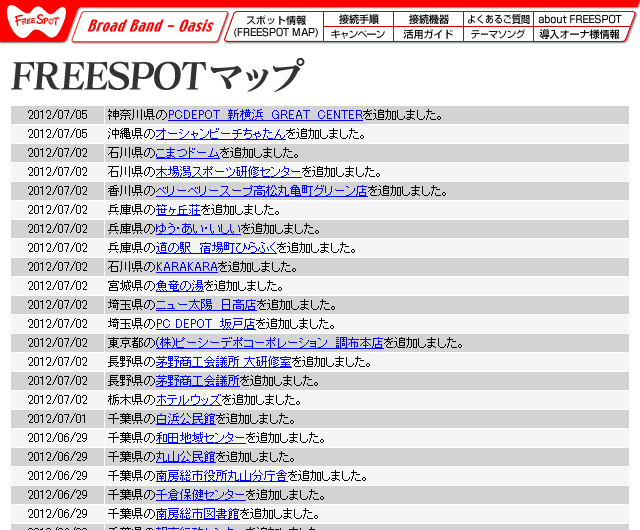Open about FREESPOT menu item

581,19
